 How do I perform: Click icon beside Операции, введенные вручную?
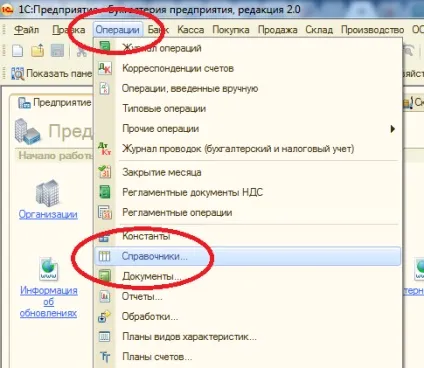pos(104,89)
